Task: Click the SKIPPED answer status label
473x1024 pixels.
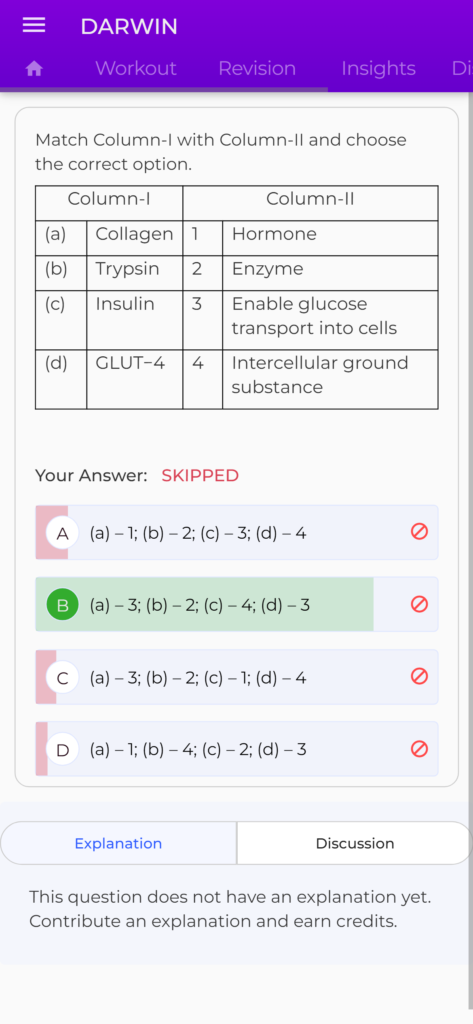Action: click(200, 475)
